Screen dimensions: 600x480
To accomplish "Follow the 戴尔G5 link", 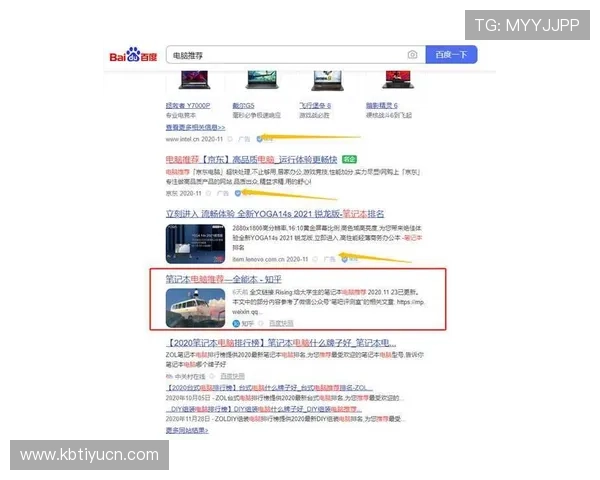I will (243, 106).
